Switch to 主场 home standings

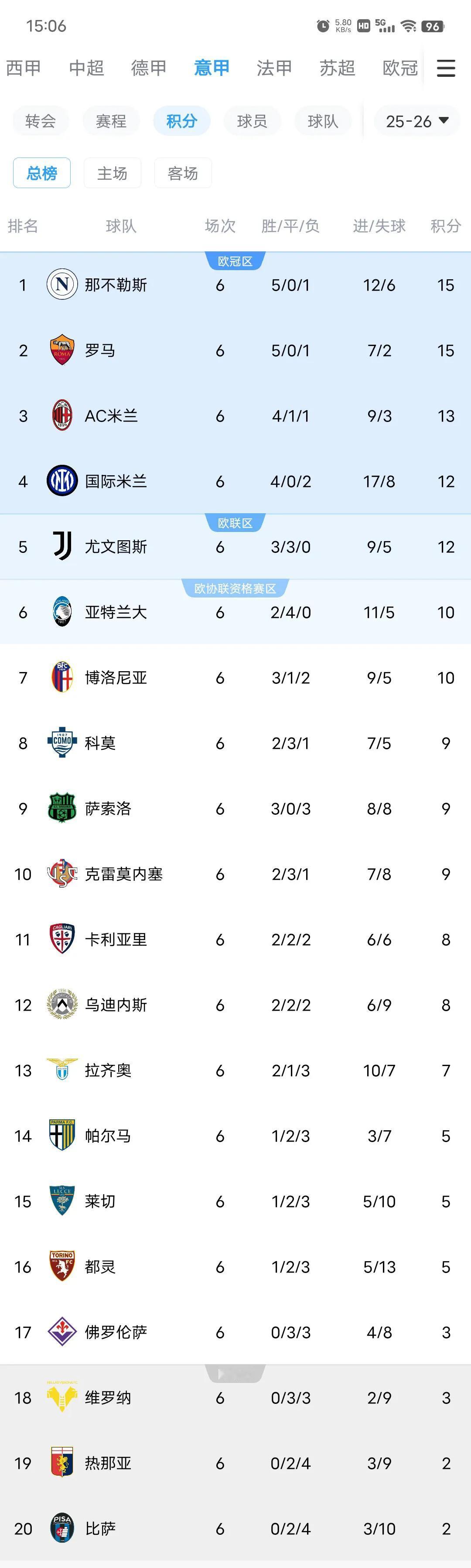pyautogui.click(x=113, y=174)
